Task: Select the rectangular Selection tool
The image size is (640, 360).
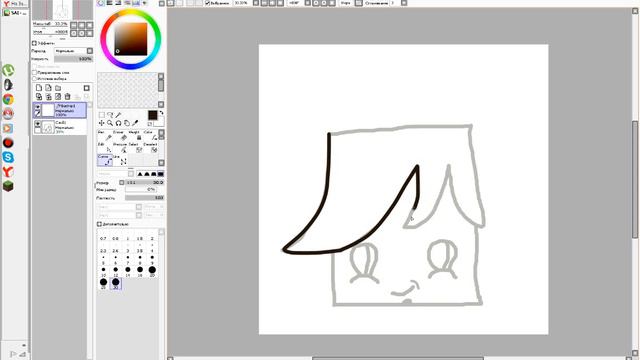Action: pos(102,115)
